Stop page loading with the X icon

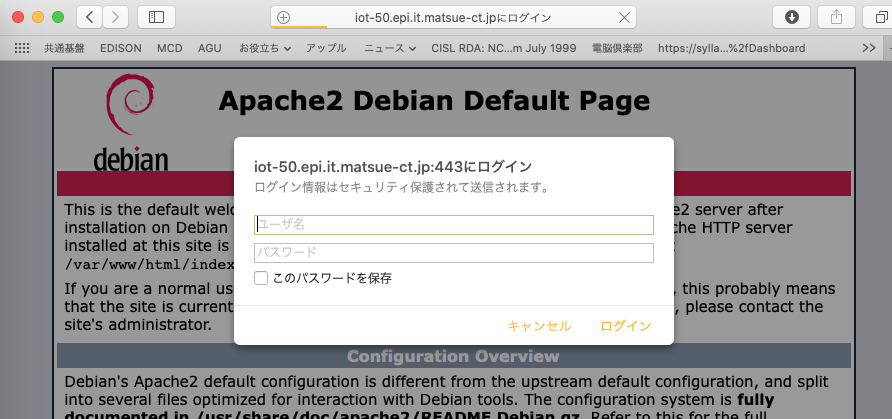click(625, 17)
